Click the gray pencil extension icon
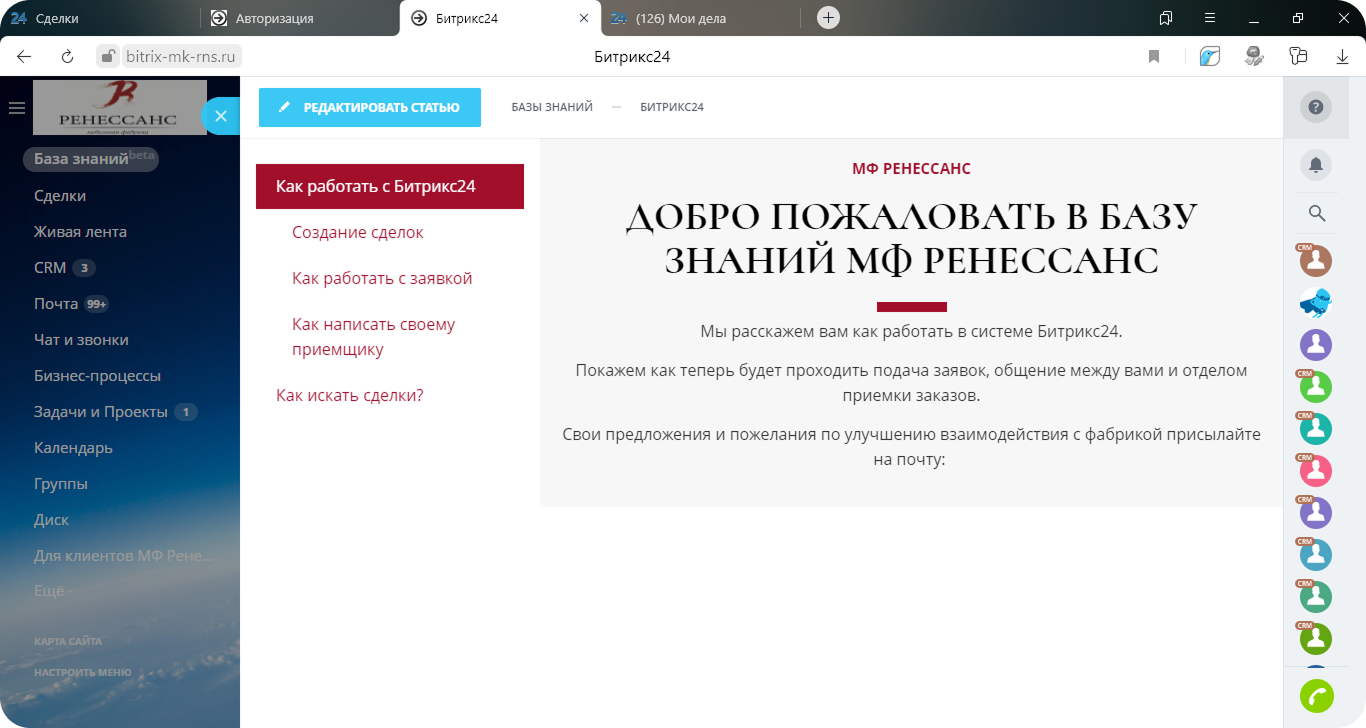The height and width of the screenshot is (728, 1366). [x=1254, y=57]
